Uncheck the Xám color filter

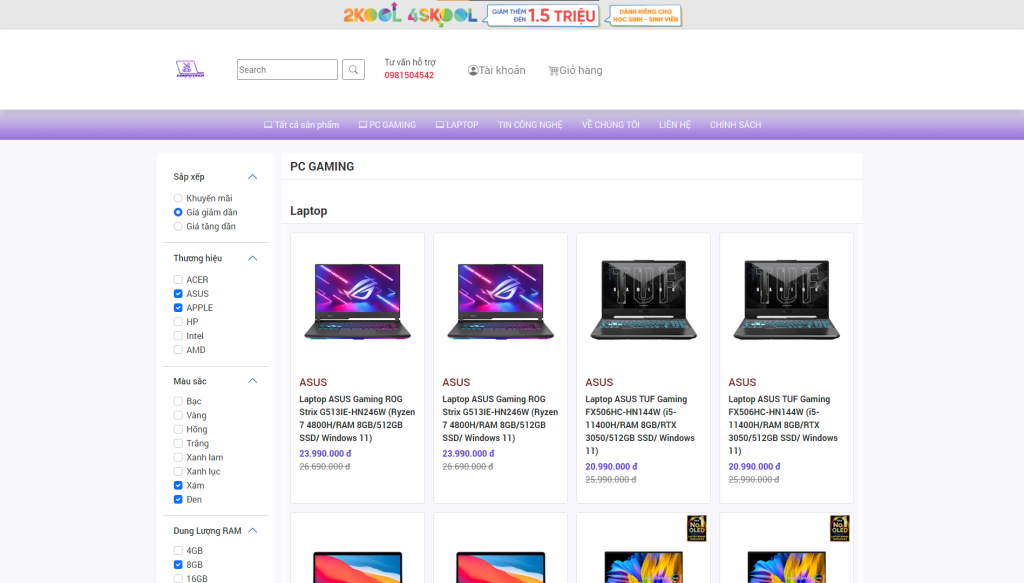(178, 485)
